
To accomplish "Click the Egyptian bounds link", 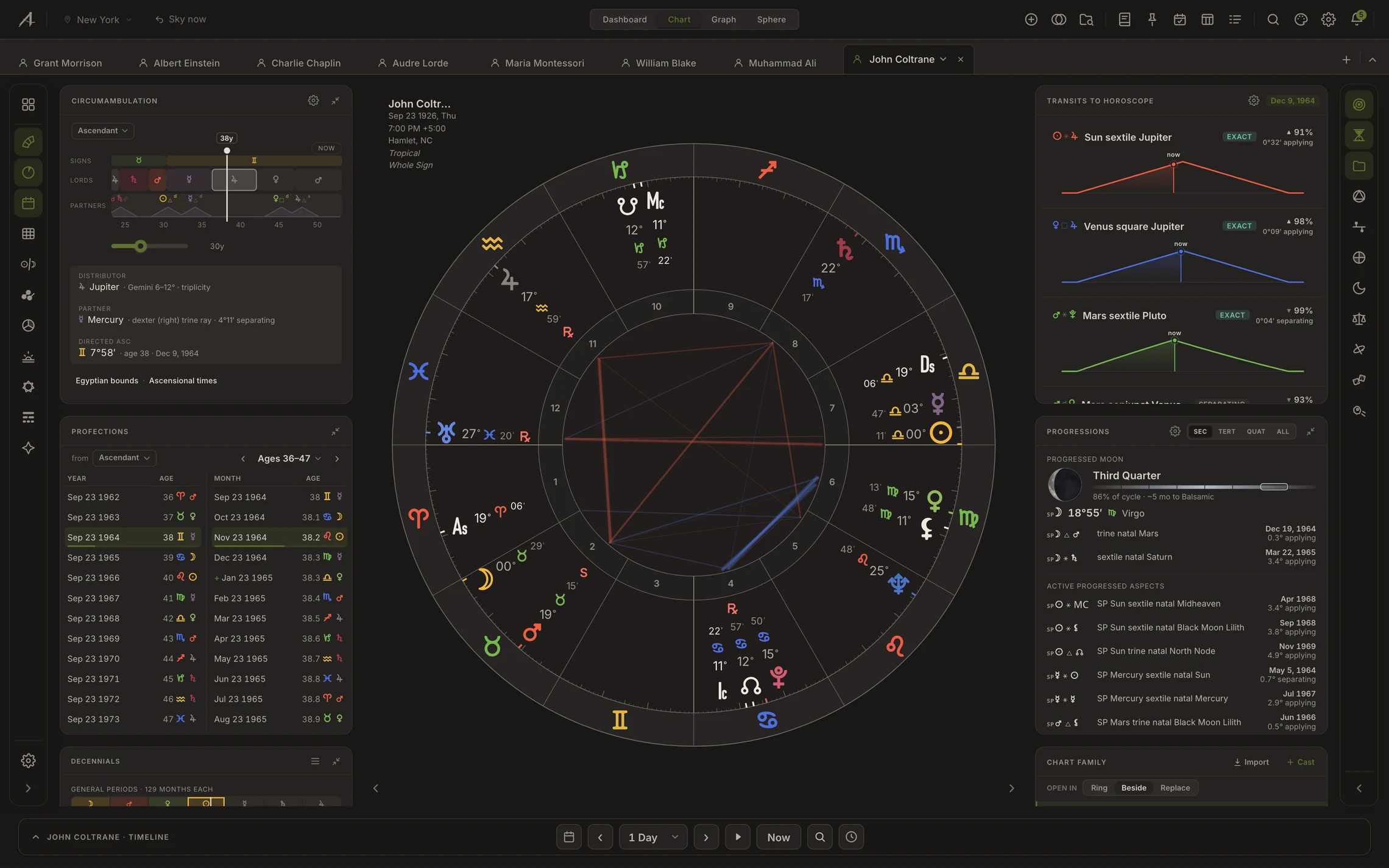I will tap(107, 381).
